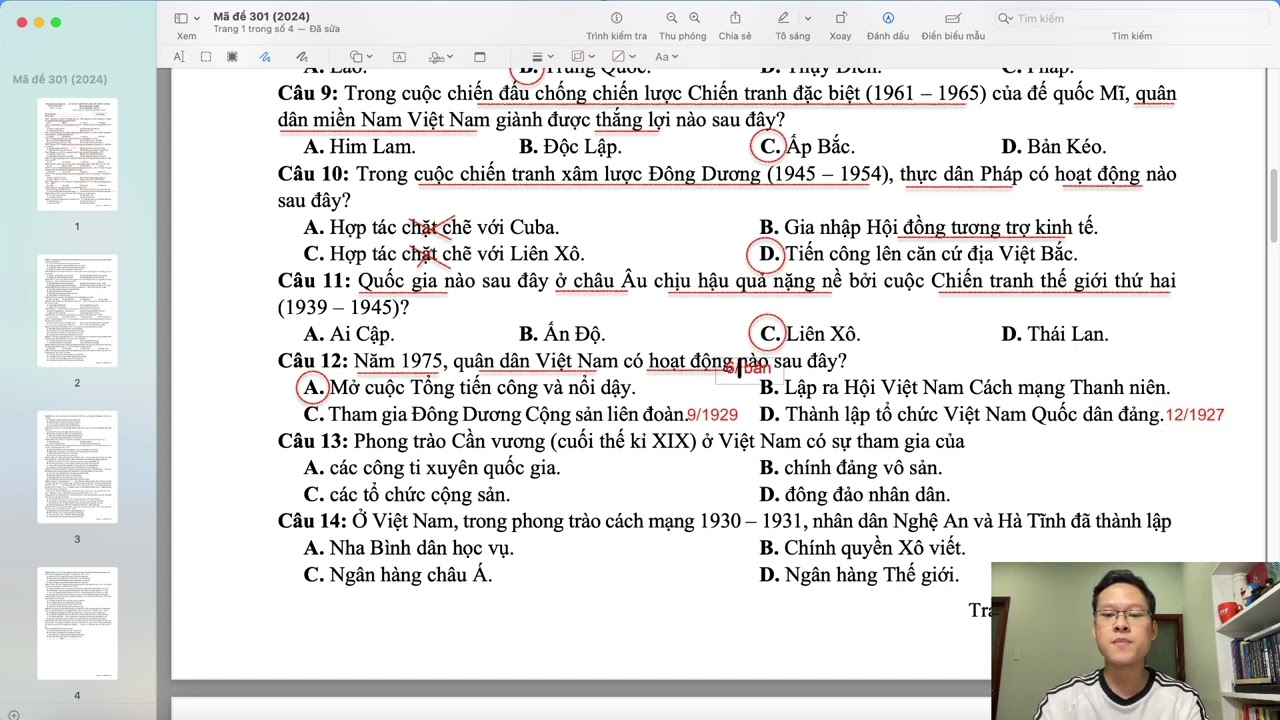Image resolution: width=1280 pixels, height=720 pixels.
Task: Open the Trình kiểm tra inspector
Action: [616, 18]
